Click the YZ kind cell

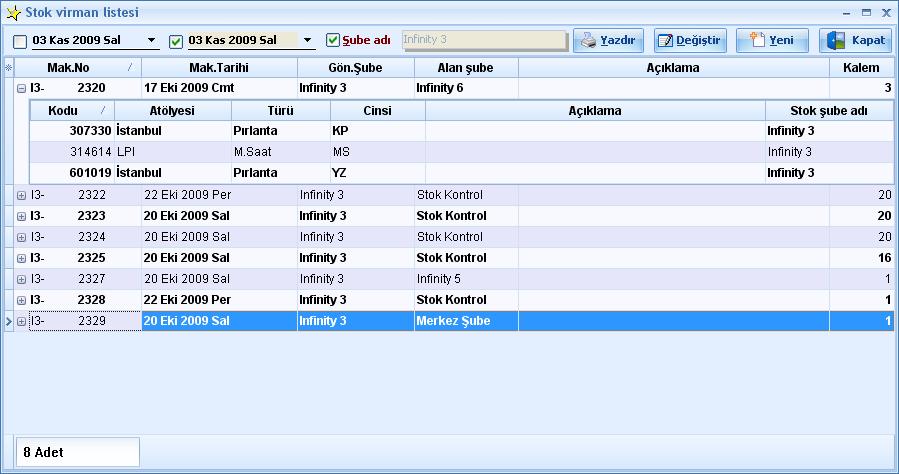click(377, 173)
